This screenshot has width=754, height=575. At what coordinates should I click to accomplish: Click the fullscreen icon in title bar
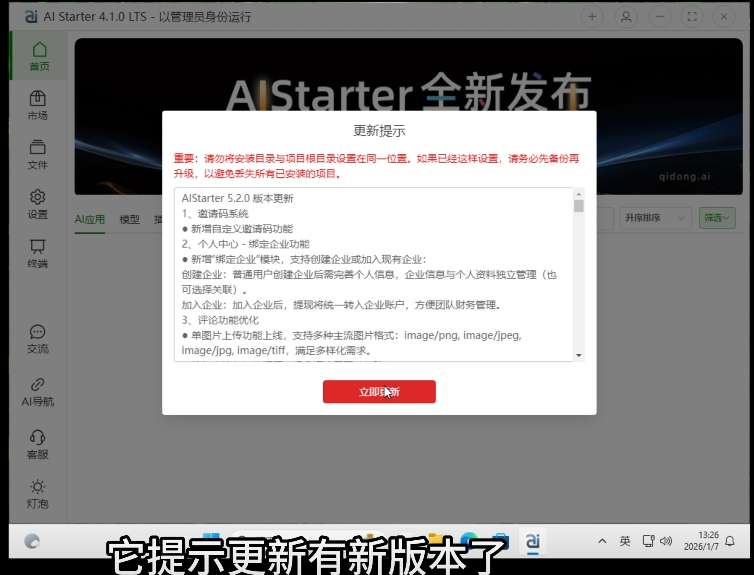pyautogui.click(x=692, y=17)
